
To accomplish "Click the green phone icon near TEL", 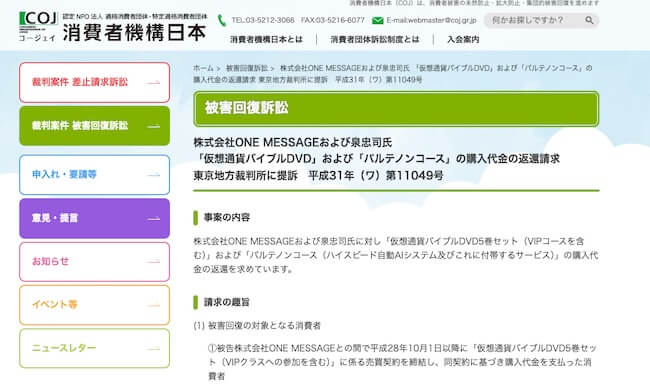I will click(222, 20).
